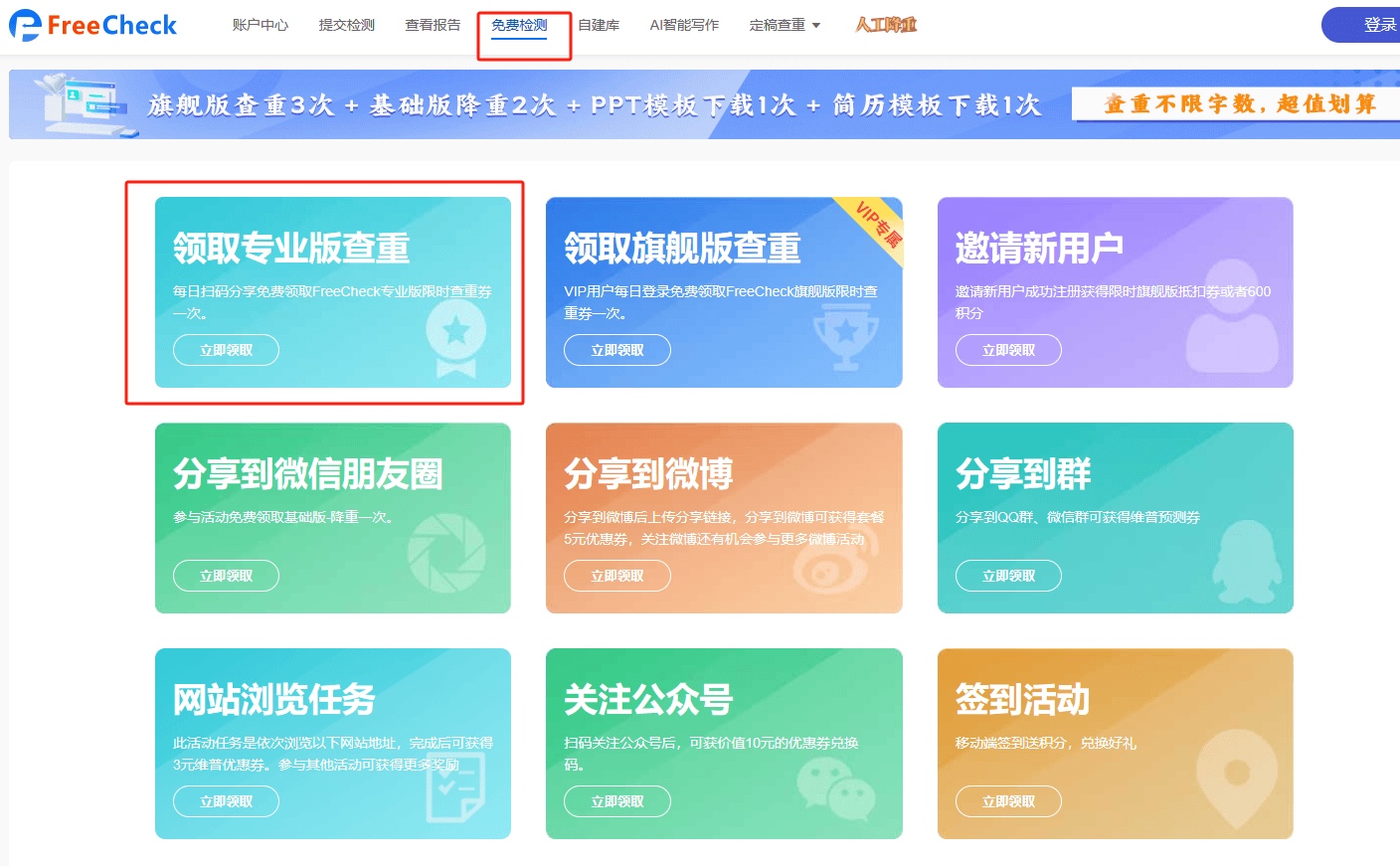
Task: Open AI智能写作 navigation item
Action: coord(684,25)
